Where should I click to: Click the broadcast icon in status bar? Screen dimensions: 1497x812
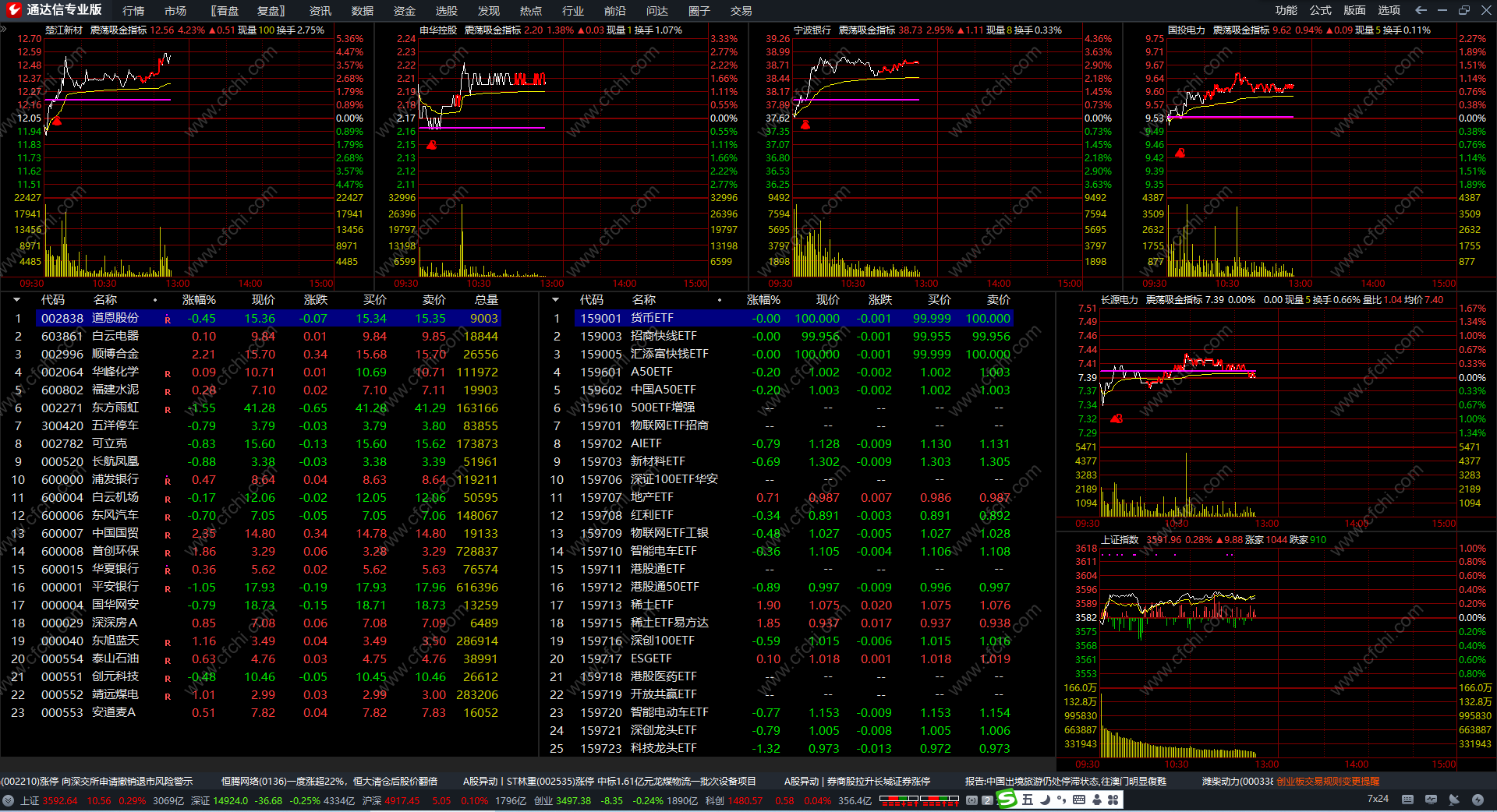click(x=971, y=800)
